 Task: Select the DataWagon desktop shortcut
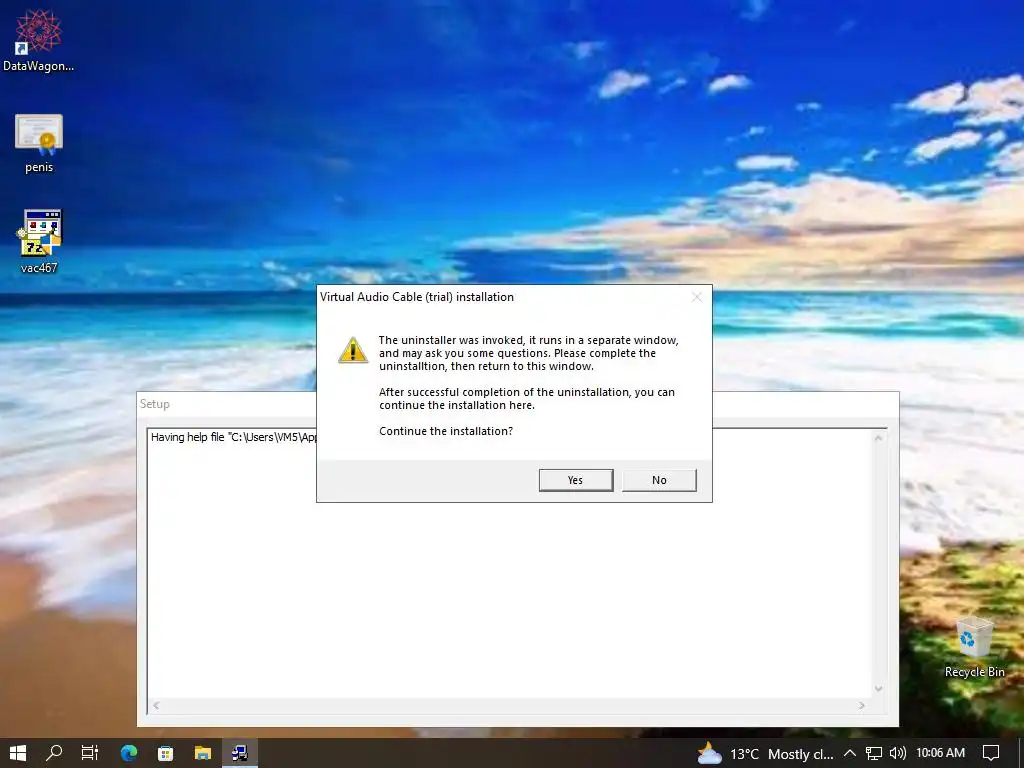tap(39, 40)
